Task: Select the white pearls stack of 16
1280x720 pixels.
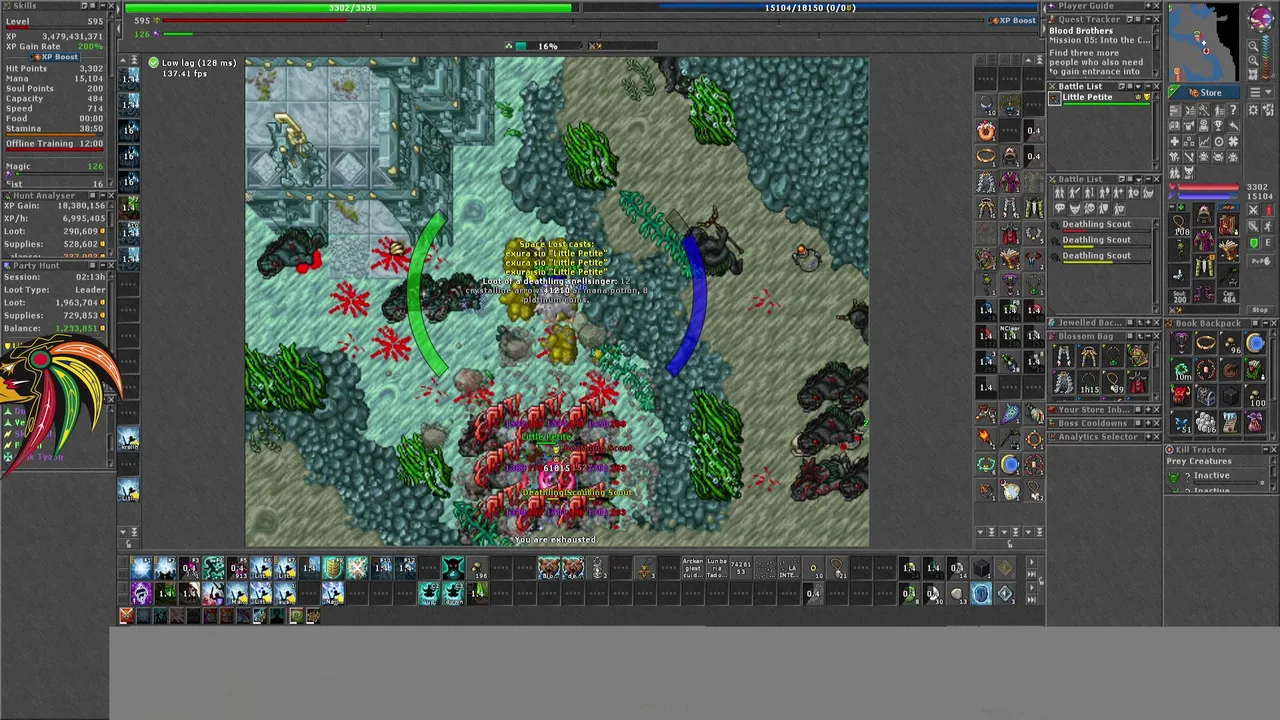Action: click(x=1206, y=423)
